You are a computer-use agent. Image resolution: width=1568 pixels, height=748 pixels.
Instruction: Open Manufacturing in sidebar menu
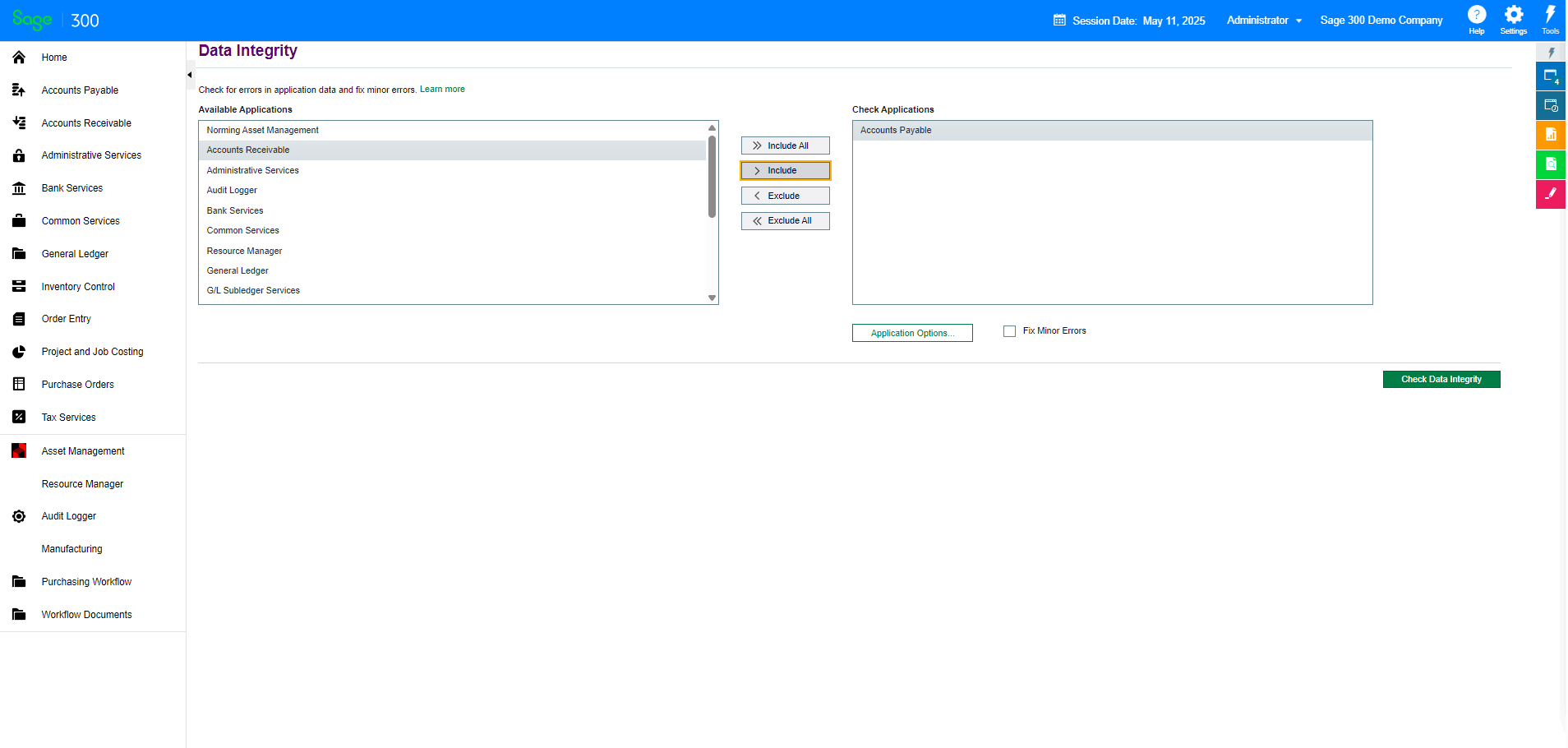72,549
